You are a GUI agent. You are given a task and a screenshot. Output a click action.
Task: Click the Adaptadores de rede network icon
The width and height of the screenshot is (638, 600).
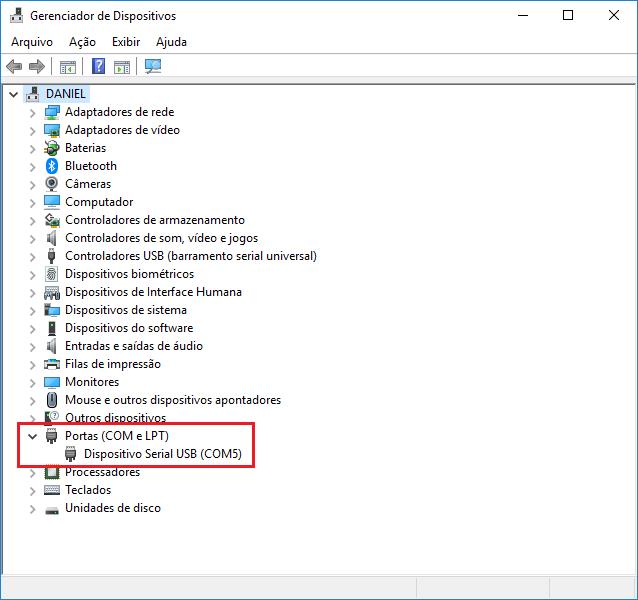(x=52, y=112)
